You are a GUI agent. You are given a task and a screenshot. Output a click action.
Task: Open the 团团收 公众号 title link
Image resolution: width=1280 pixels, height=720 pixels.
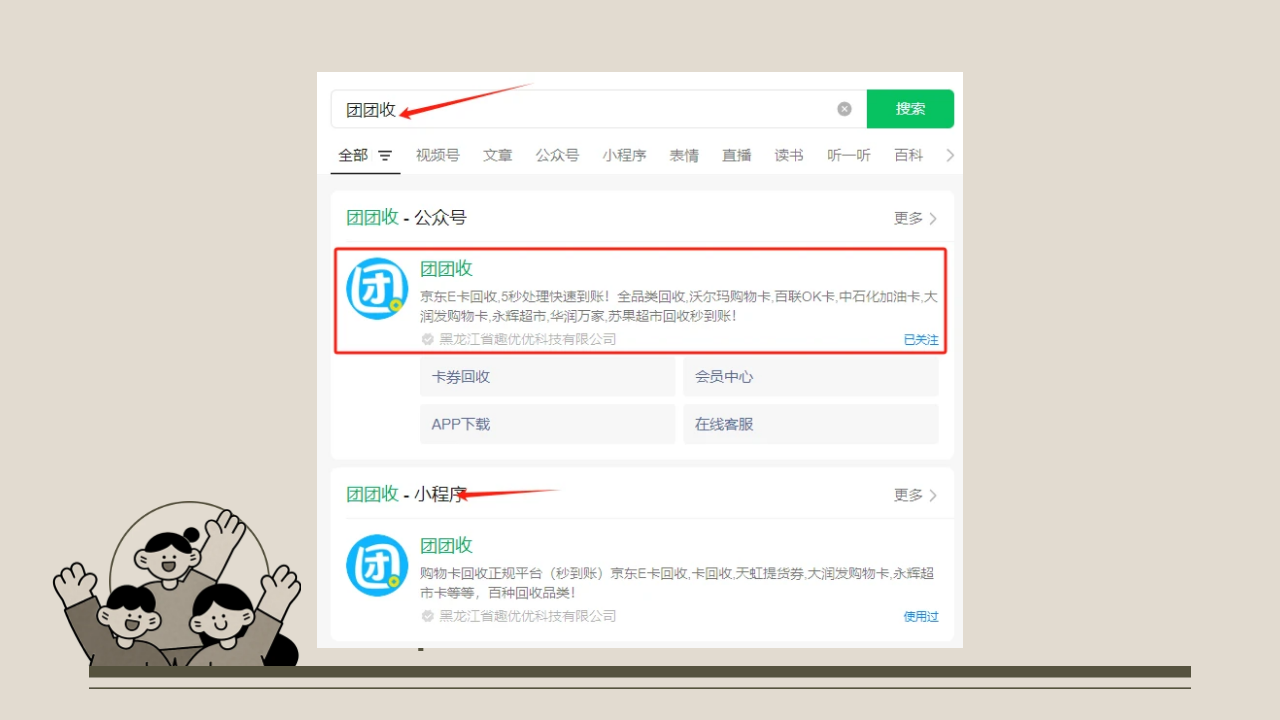point(446,268)
